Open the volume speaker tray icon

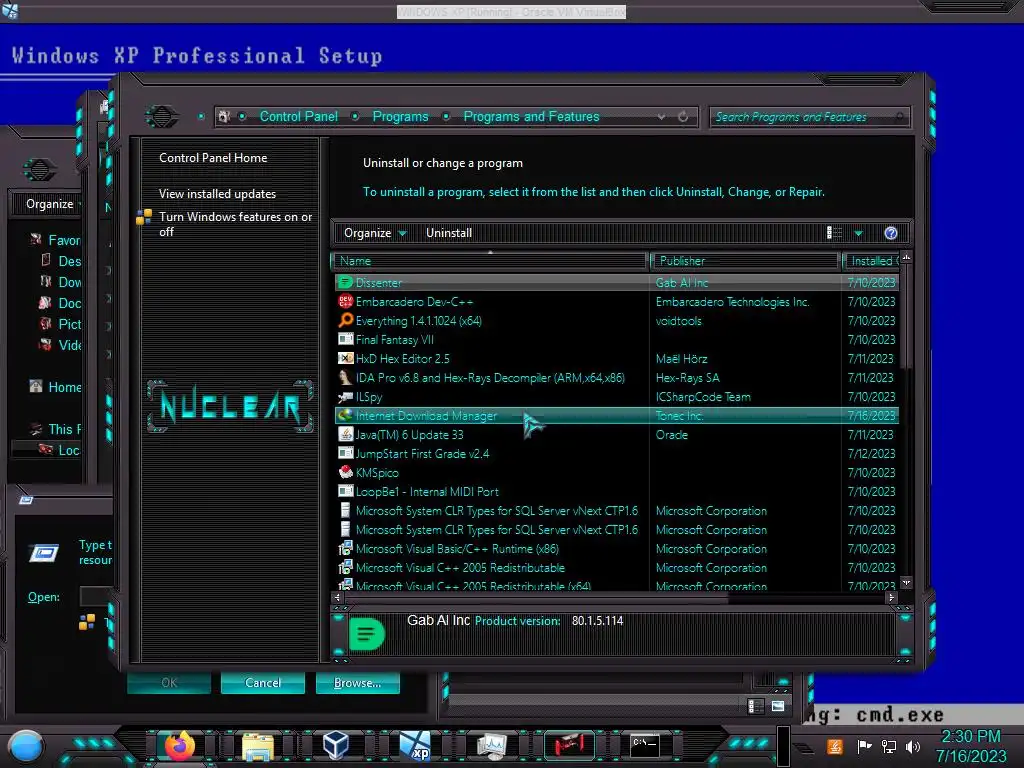(x=913, y=746)
